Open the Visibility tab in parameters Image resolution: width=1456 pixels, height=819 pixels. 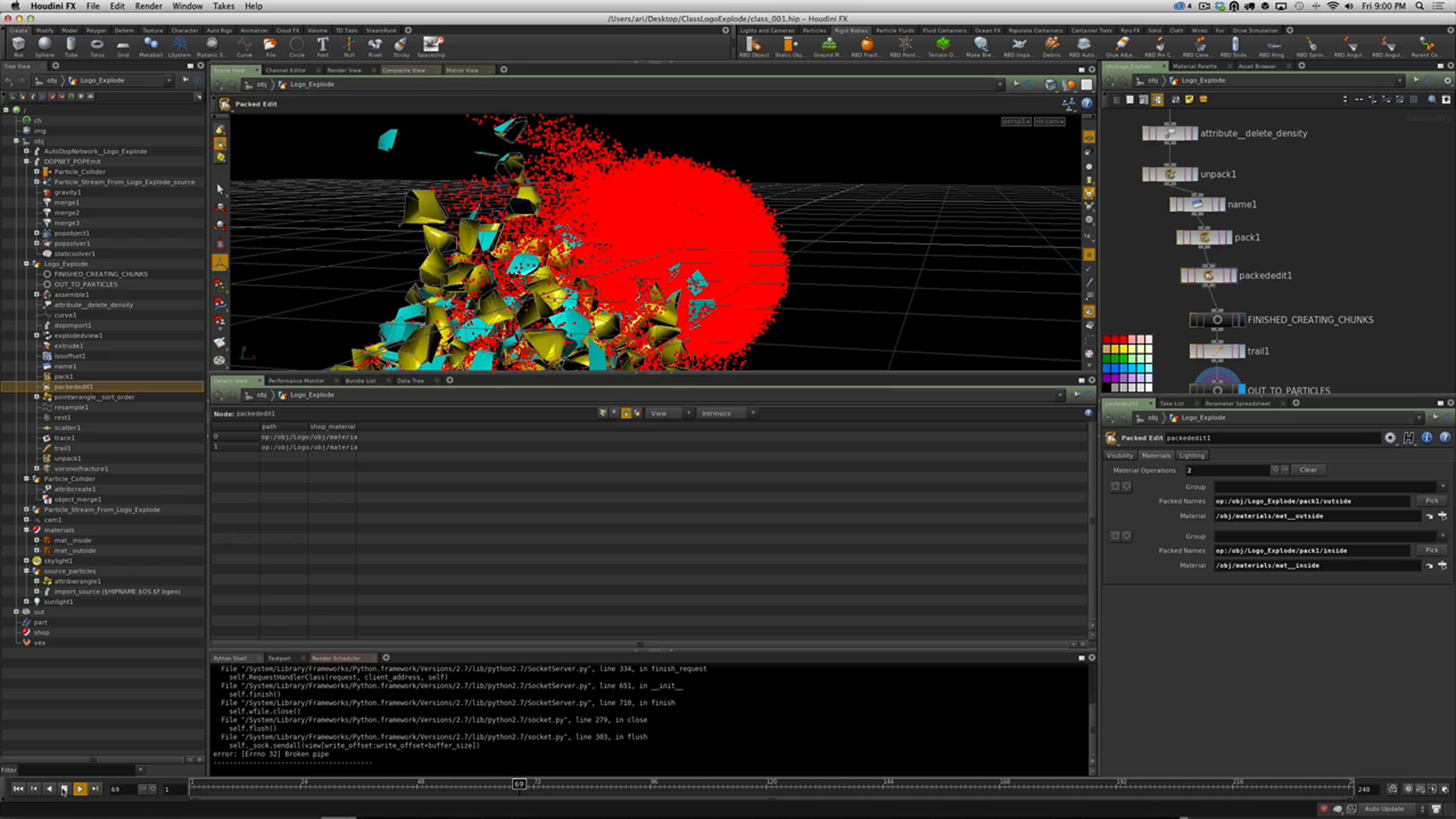point(1119,456)
